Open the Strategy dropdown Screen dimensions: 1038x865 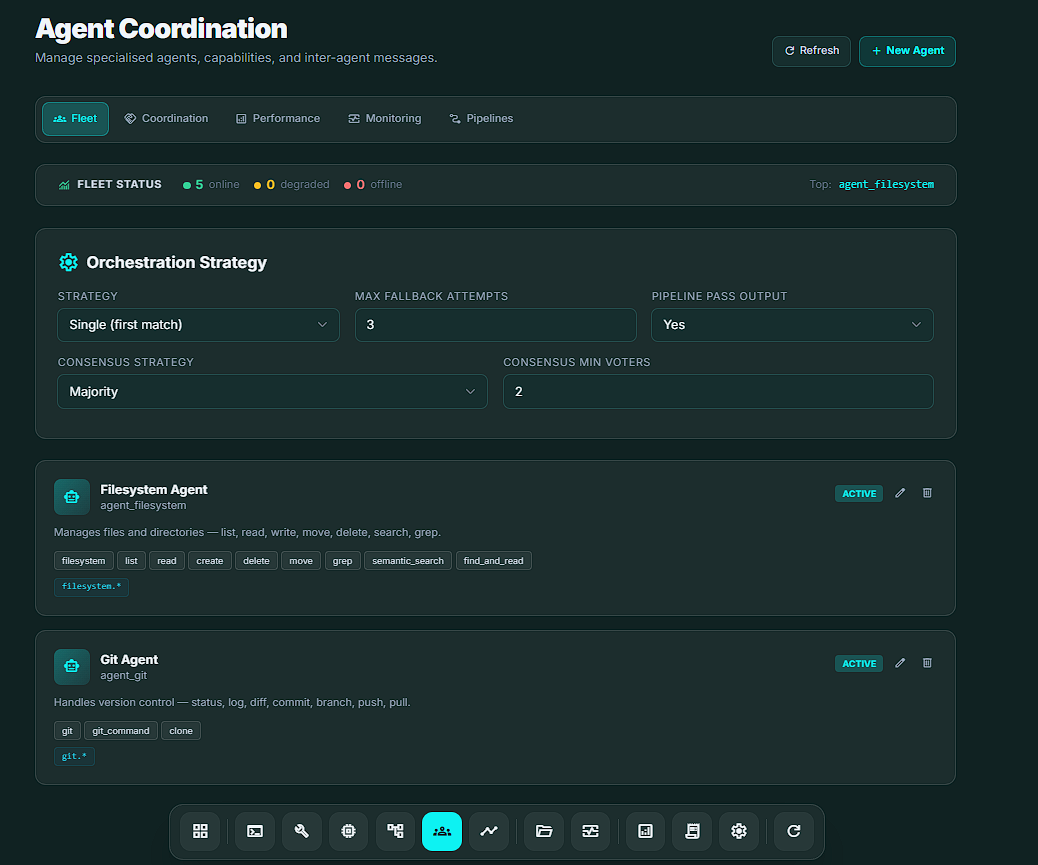(198, 325)
